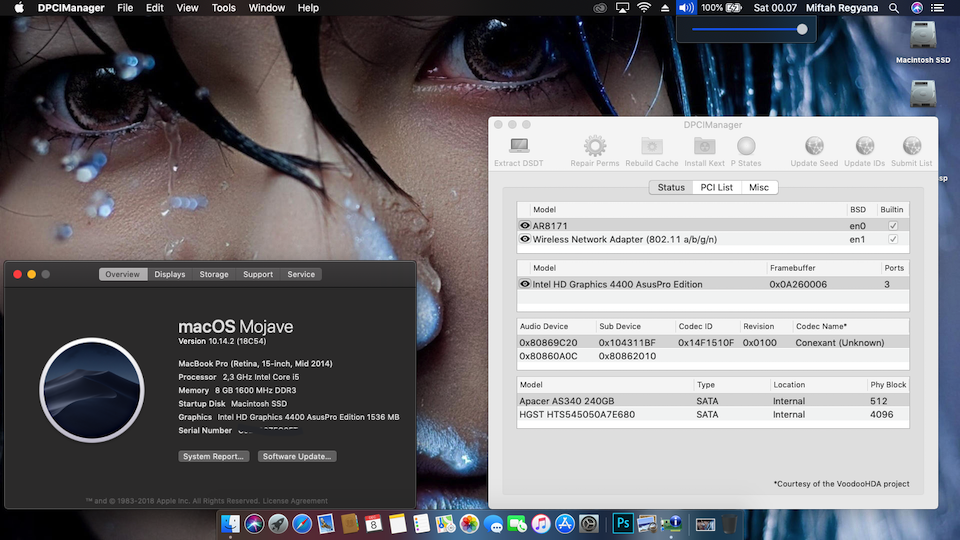Click the Extract DSDT toolbar icon

pyautogui.click(x=519, y=147)
